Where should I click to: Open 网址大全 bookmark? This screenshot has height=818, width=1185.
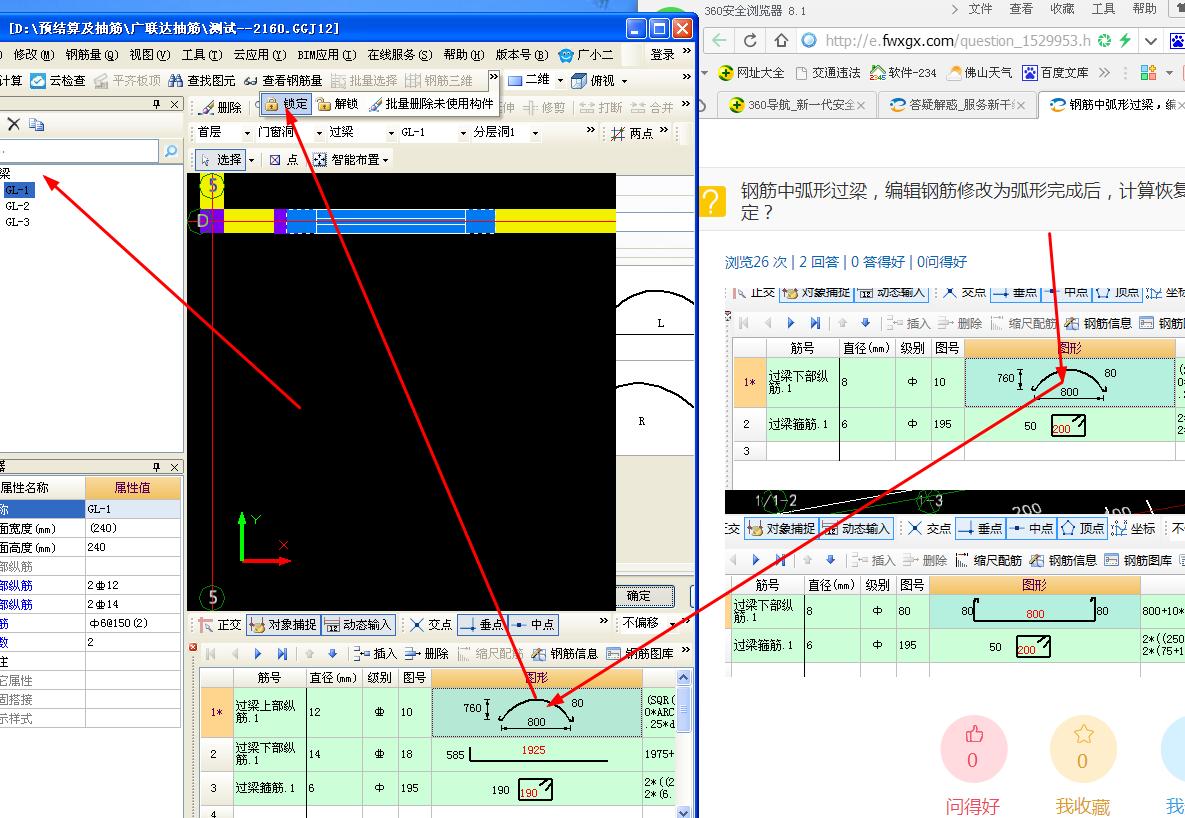point(751,73)
